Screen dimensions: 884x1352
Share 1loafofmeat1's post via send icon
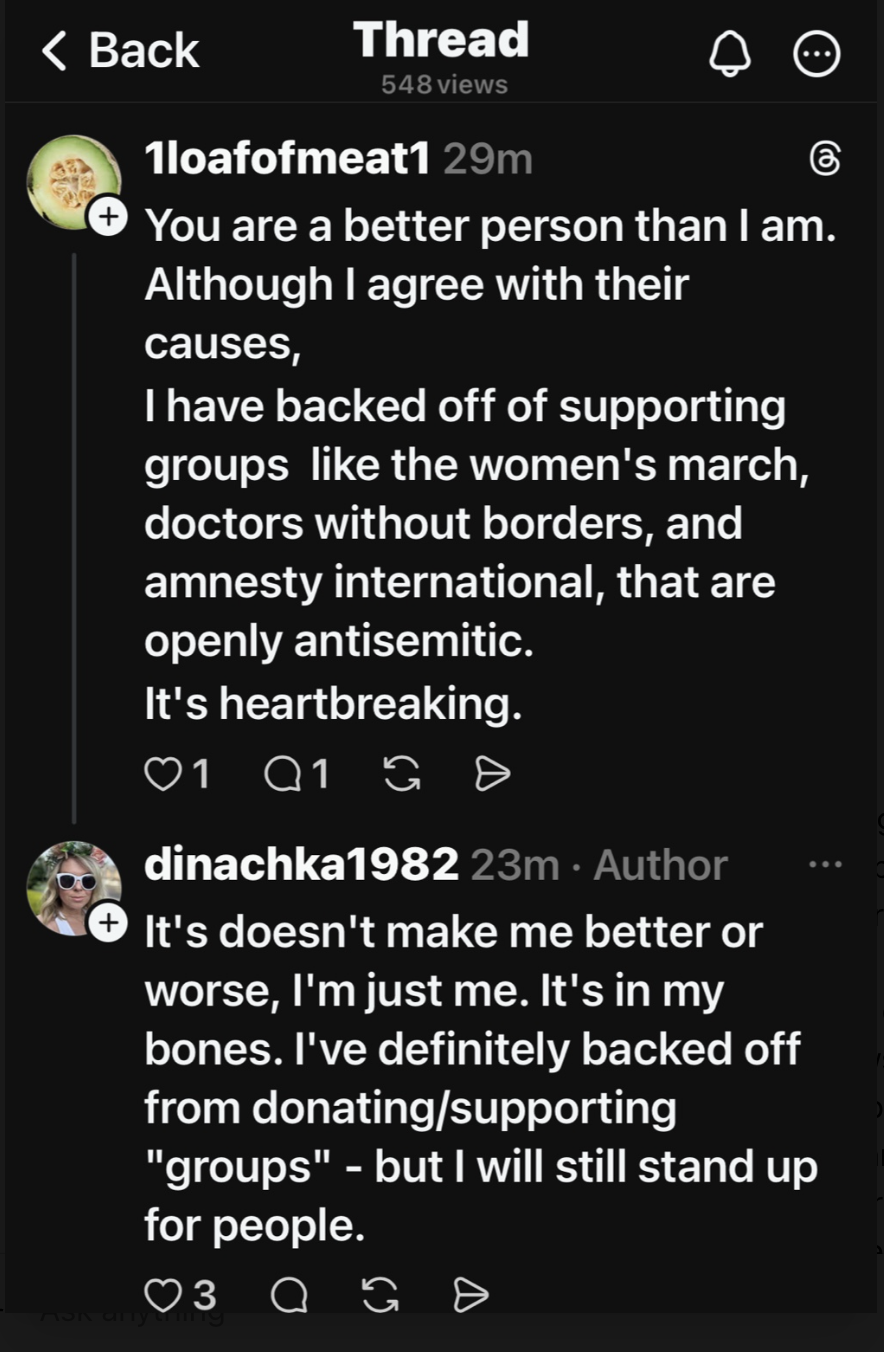tap(492, 773)
